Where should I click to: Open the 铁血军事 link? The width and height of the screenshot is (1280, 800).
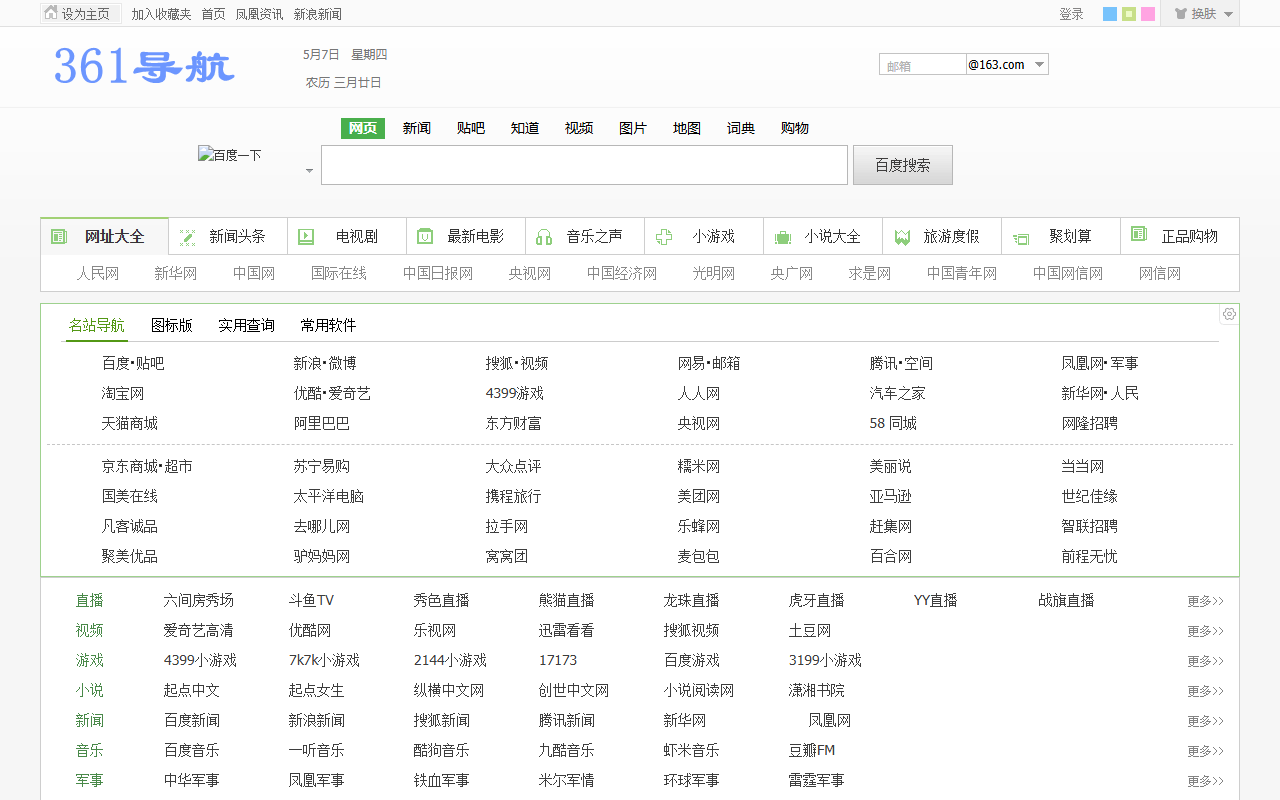click(x=442, y=780)
